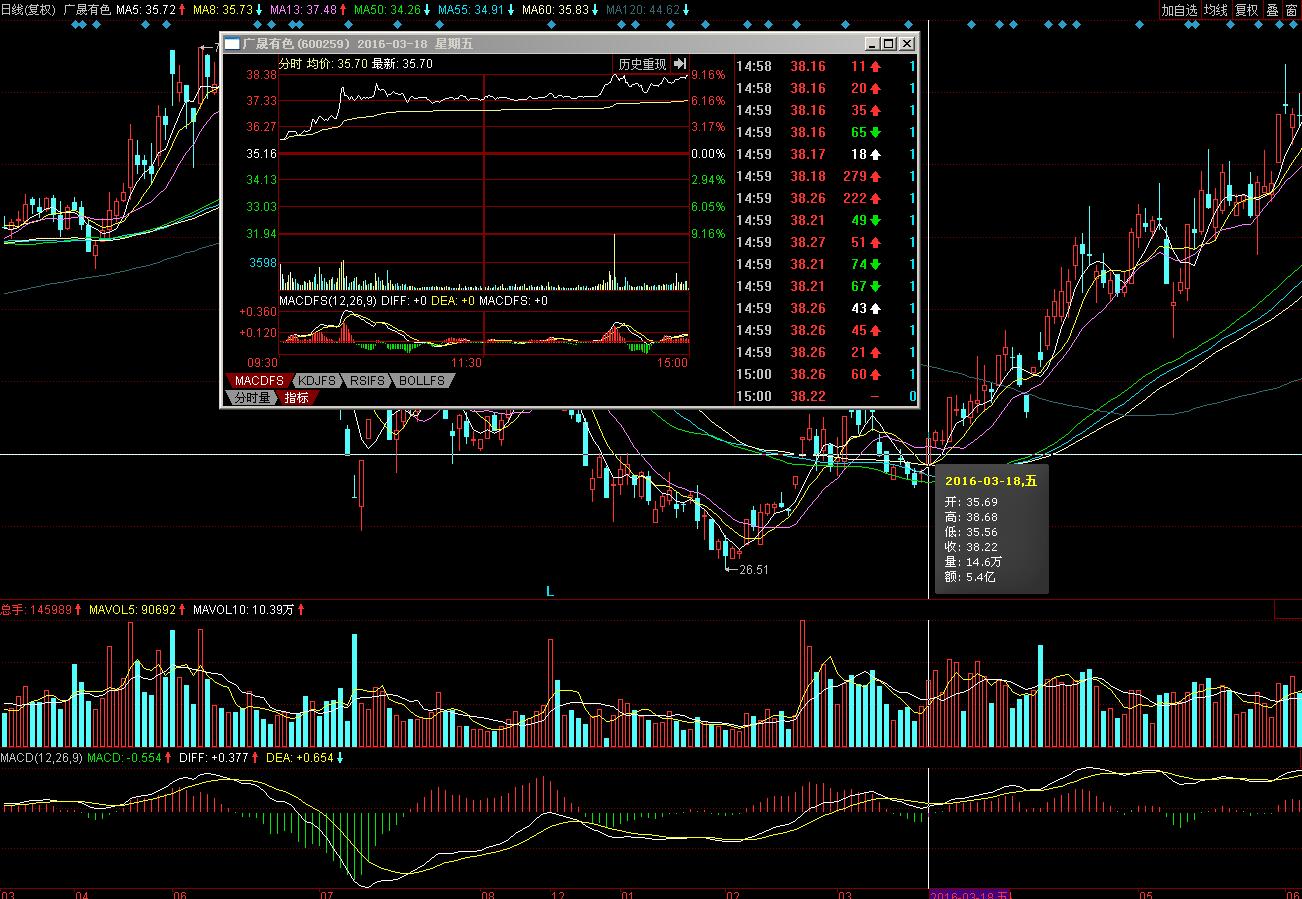Maximize the 广晟有色 intraday popup
Screen dimensions: 1302x899
(x=888, y=44)
